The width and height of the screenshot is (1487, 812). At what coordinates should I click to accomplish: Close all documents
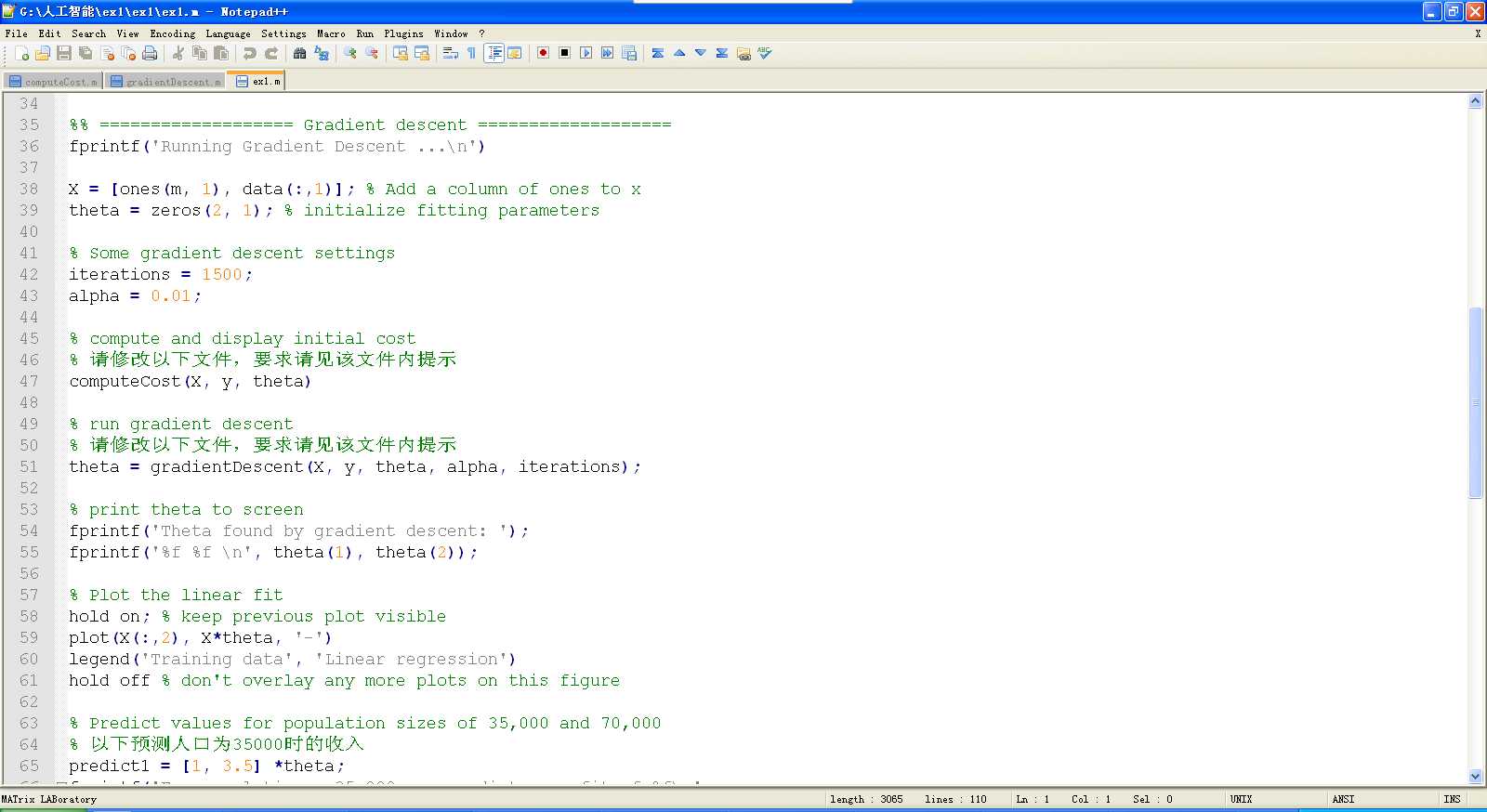pos(128,53)
